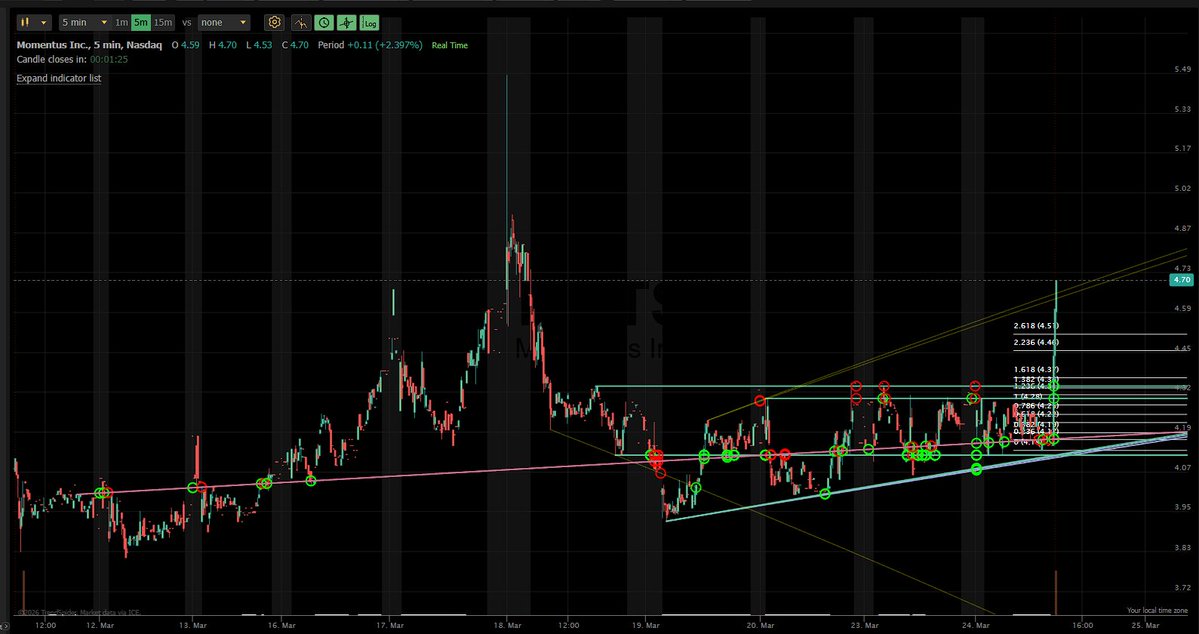
Task: Click the 16:00 time axis label
Action: pyautogui.click(x=1081, y=626)
